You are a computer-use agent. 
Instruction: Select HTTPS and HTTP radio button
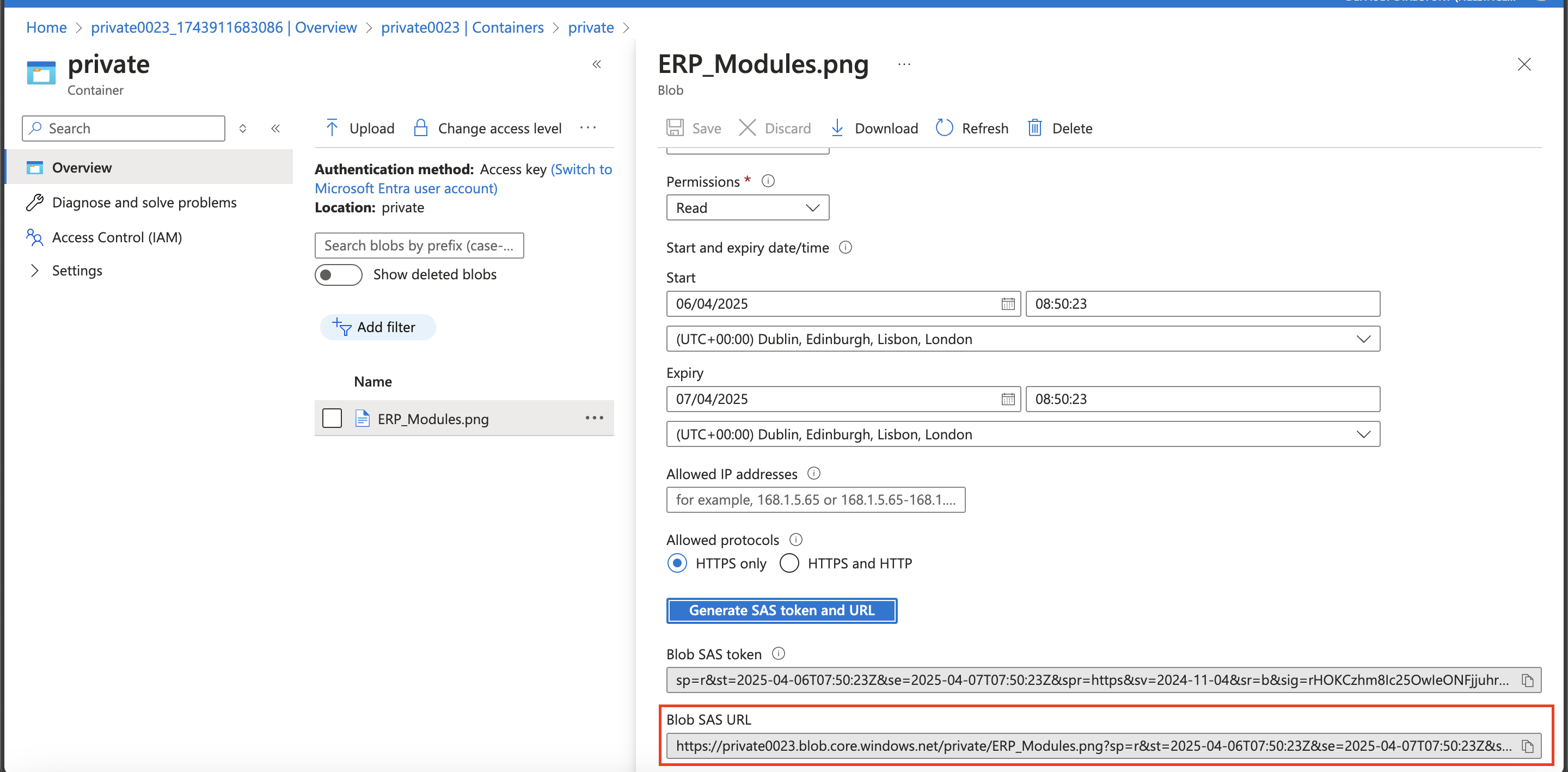(x=789, y=563)
